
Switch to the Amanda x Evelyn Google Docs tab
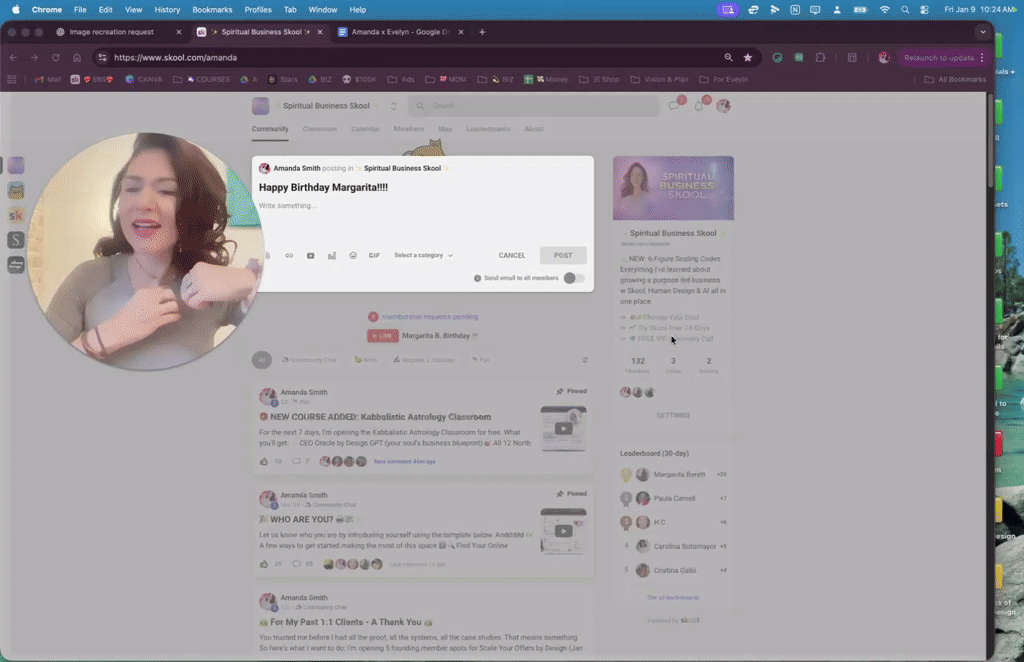tap(401, 32)
